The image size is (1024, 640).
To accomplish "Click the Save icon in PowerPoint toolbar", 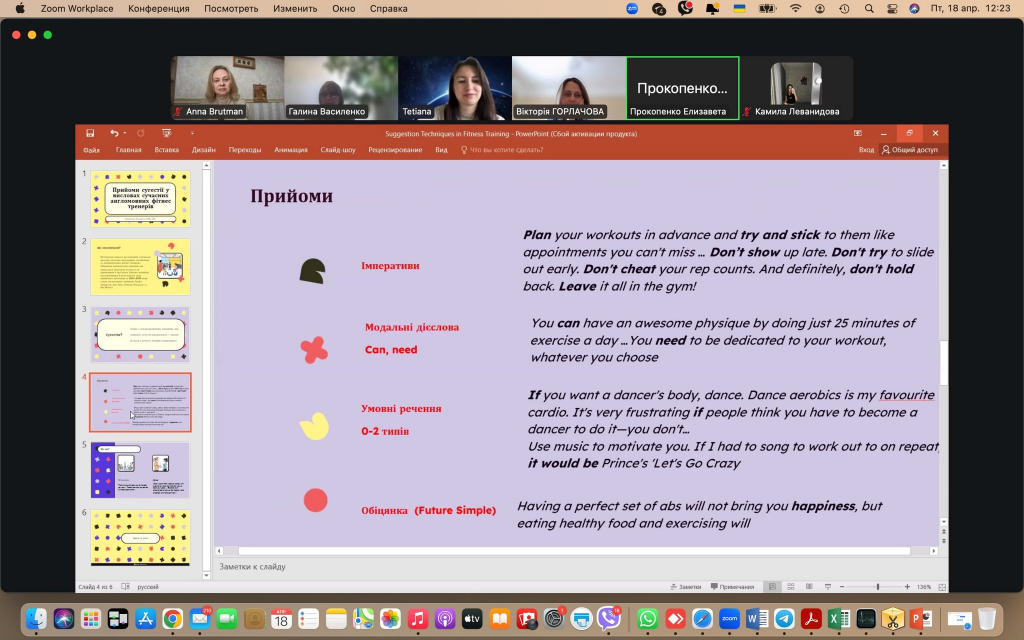I will click(90, 133).
